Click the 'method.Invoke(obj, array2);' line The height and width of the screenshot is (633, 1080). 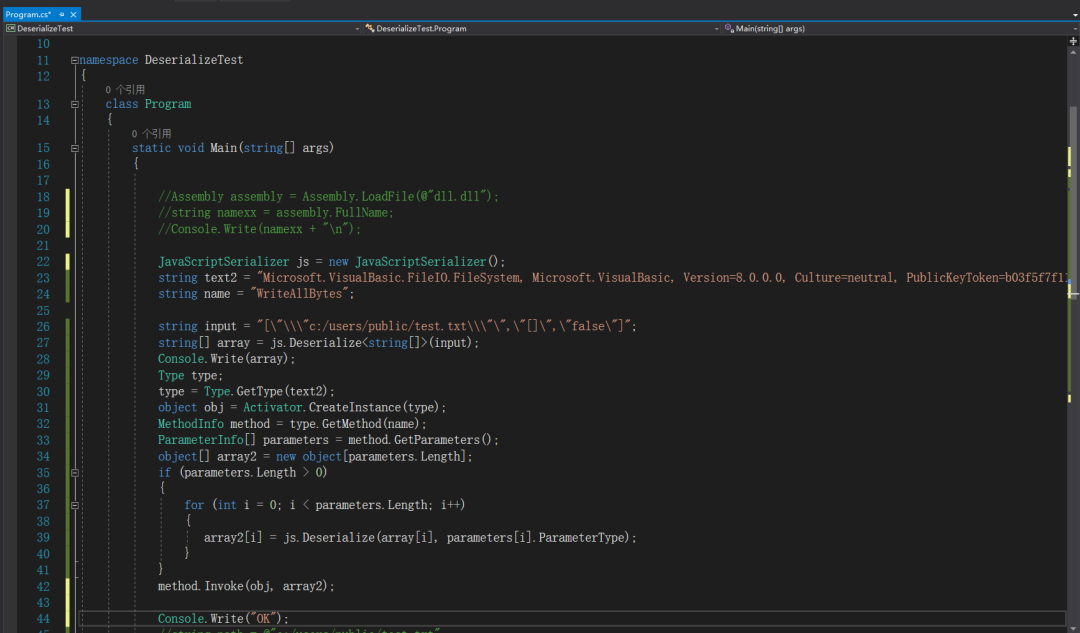click(x=246, y=587)
